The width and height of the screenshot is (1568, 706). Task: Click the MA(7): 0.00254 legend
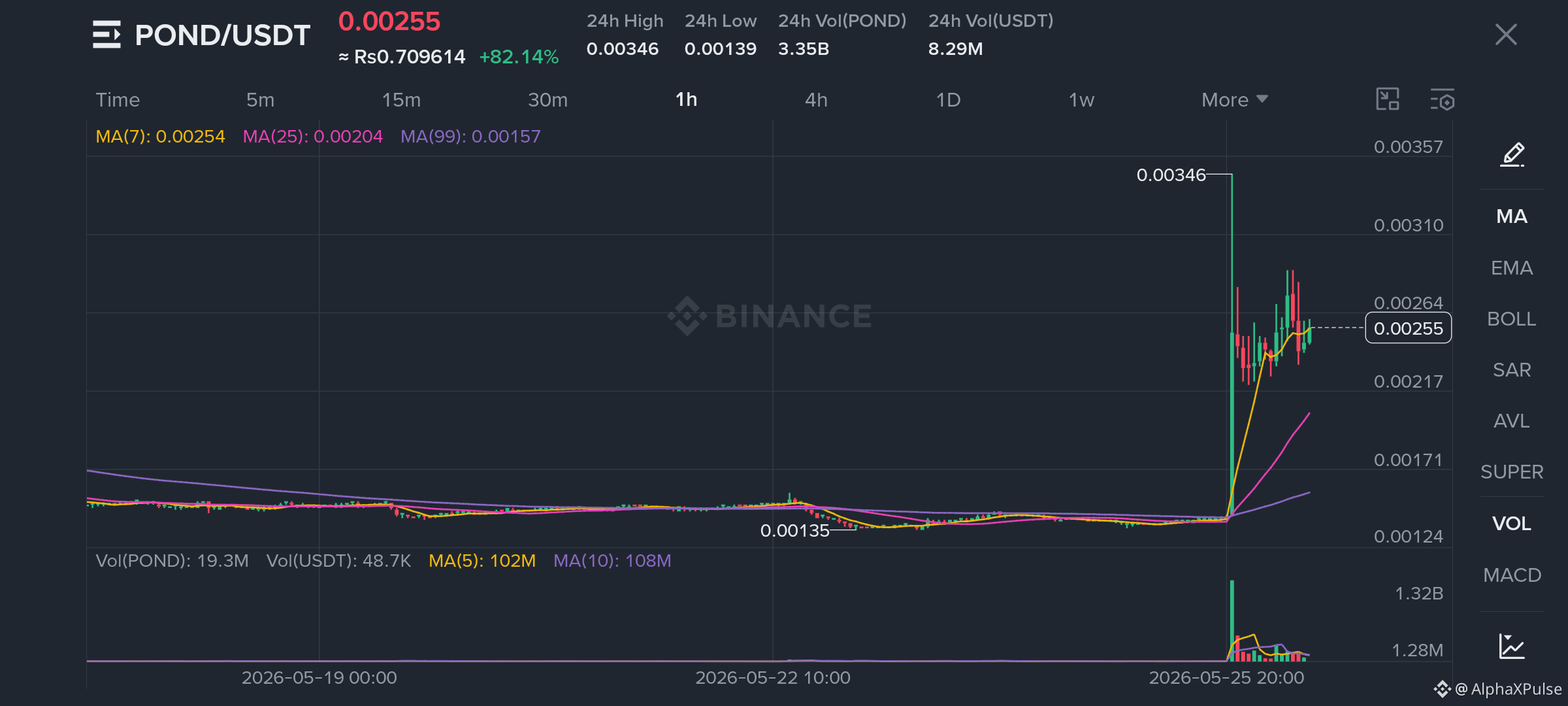(x=160, y=137)
